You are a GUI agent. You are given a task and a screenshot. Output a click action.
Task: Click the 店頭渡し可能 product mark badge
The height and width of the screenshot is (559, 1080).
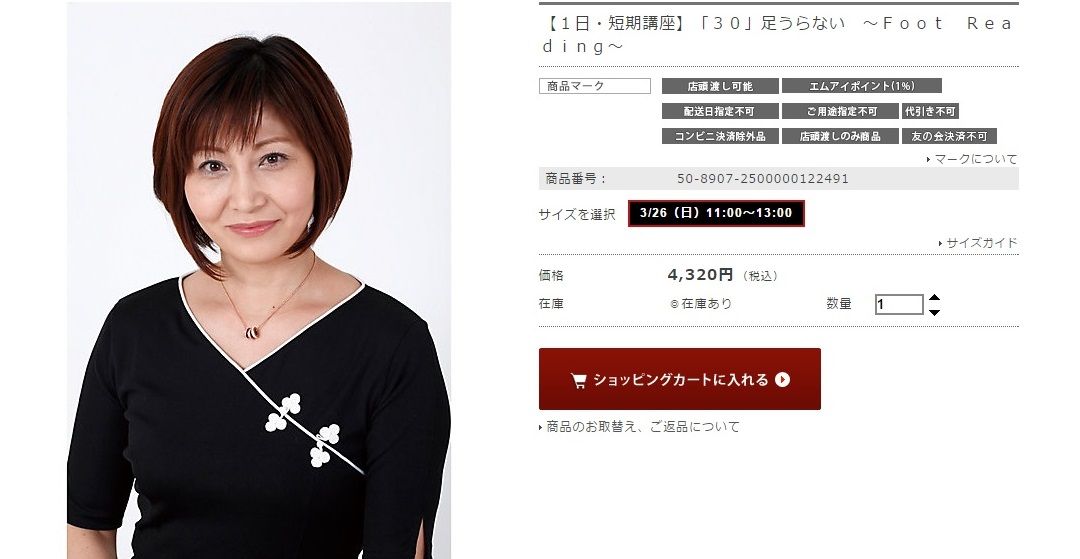(x=720, y=86)
